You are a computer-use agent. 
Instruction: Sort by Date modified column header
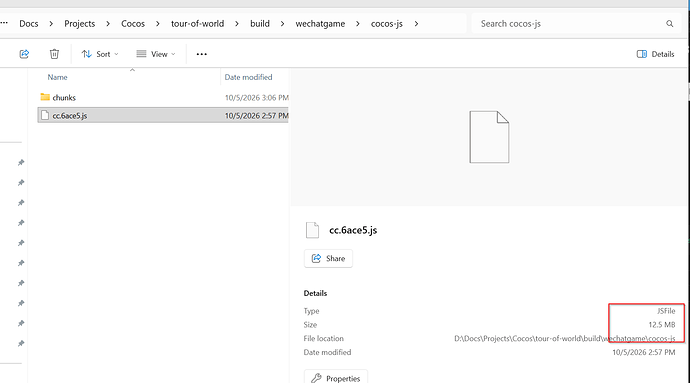coord(249,77)
